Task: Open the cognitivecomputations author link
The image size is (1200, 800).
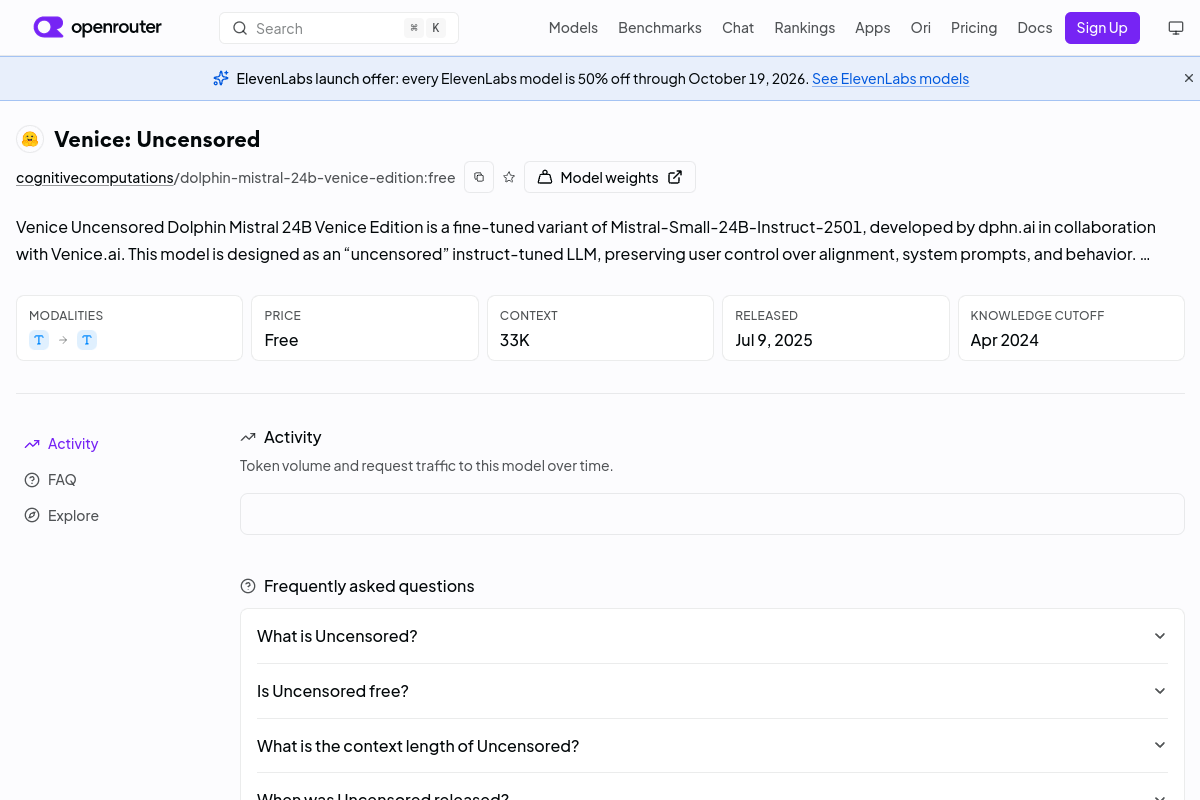Action: (x=95, y=177)
